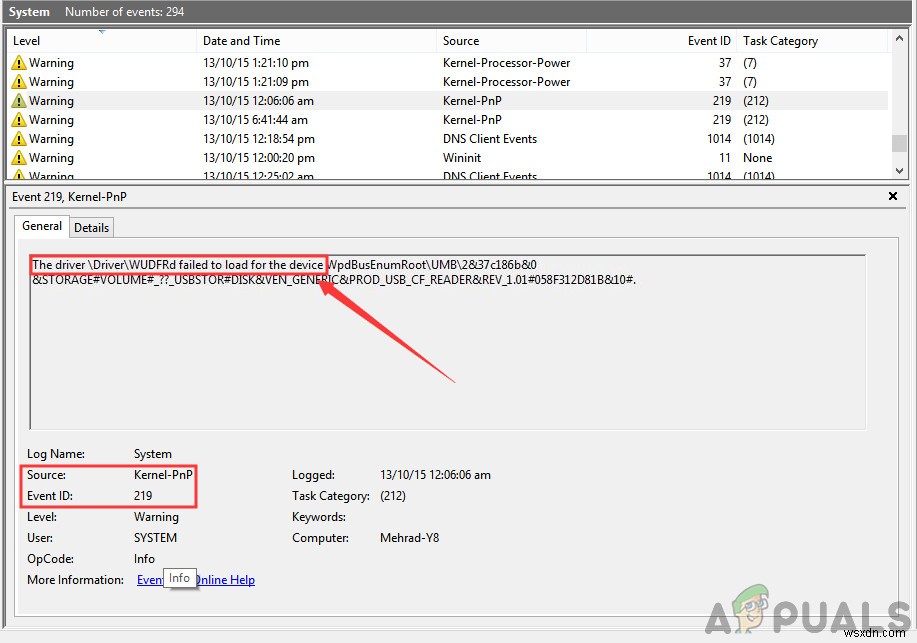
Task: Select Kernel-Processor-Power source at 1:21:09 pm
Action: pos(506,82)
